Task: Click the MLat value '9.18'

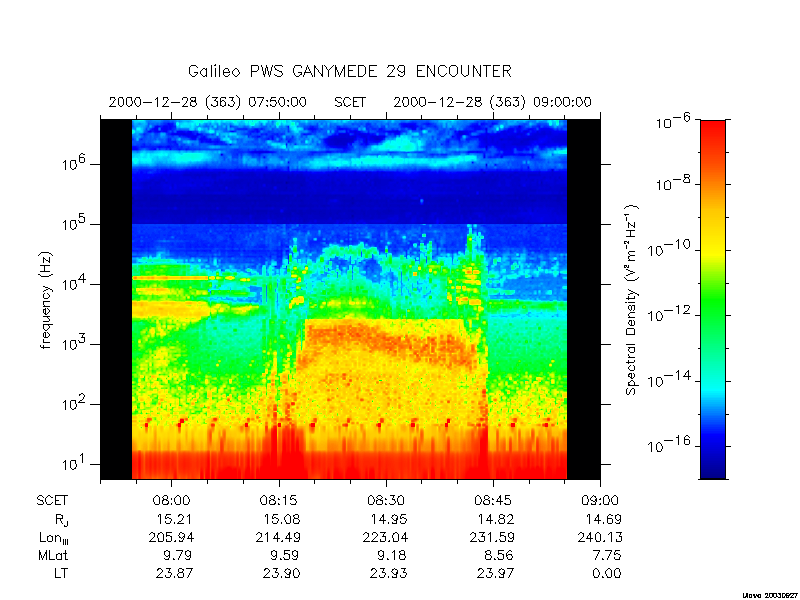Action: coord(393,555)
